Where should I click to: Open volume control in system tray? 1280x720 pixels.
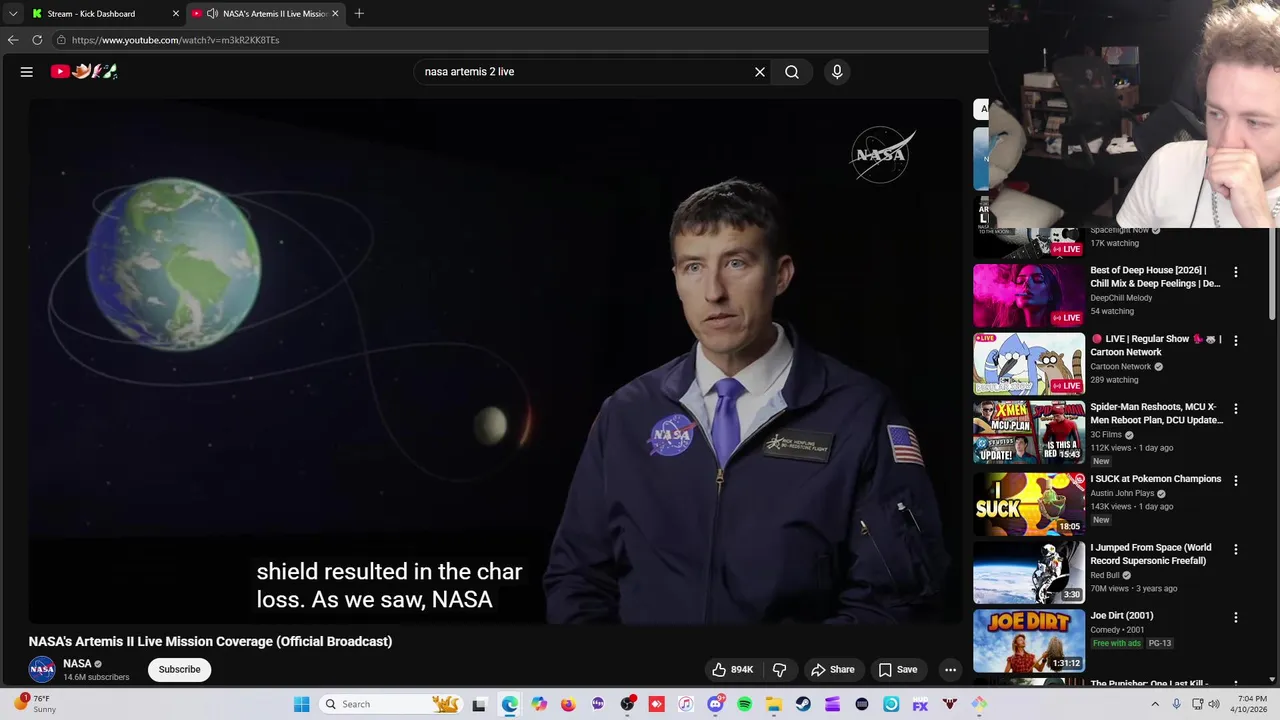pos(1214,704)
